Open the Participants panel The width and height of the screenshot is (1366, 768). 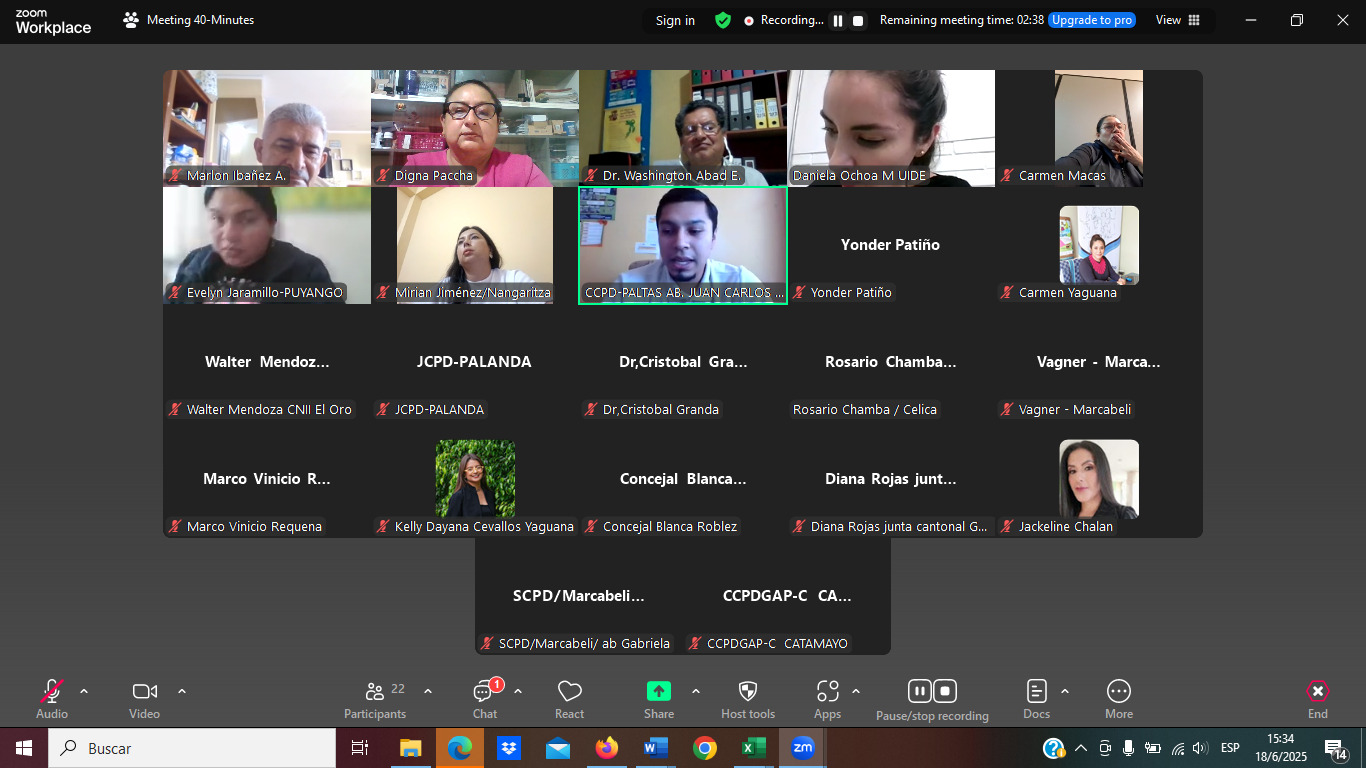pyautogui.click(x=375, y=698)
